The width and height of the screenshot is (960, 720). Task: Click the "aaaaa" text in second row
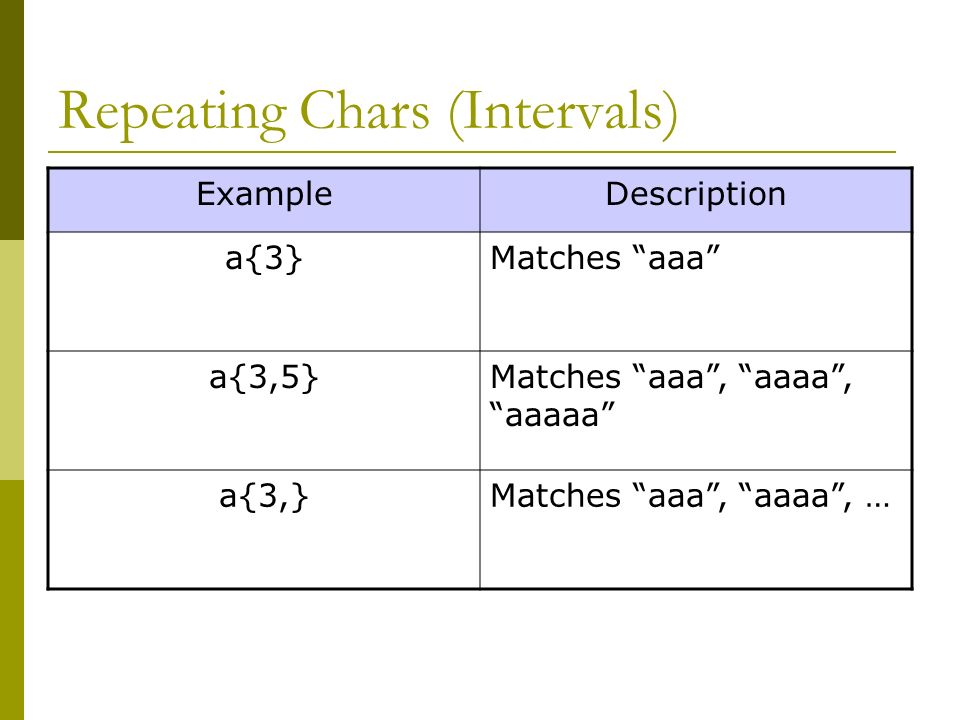click(x=552, y=414)
